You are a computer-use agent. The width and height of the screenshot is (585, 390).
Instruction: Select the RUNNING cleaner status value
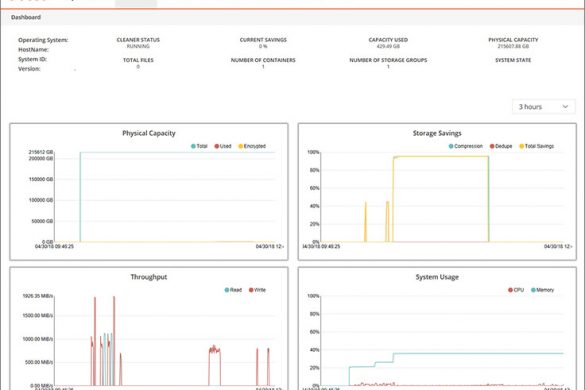coord(138,46)
